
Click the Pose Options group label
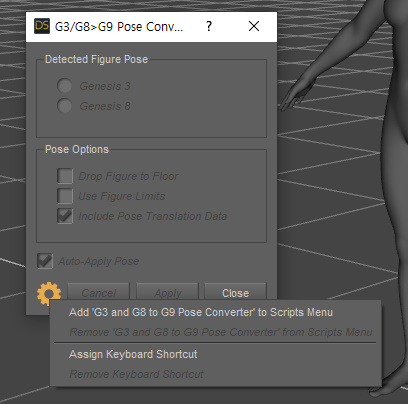click(x=77, y=149)
